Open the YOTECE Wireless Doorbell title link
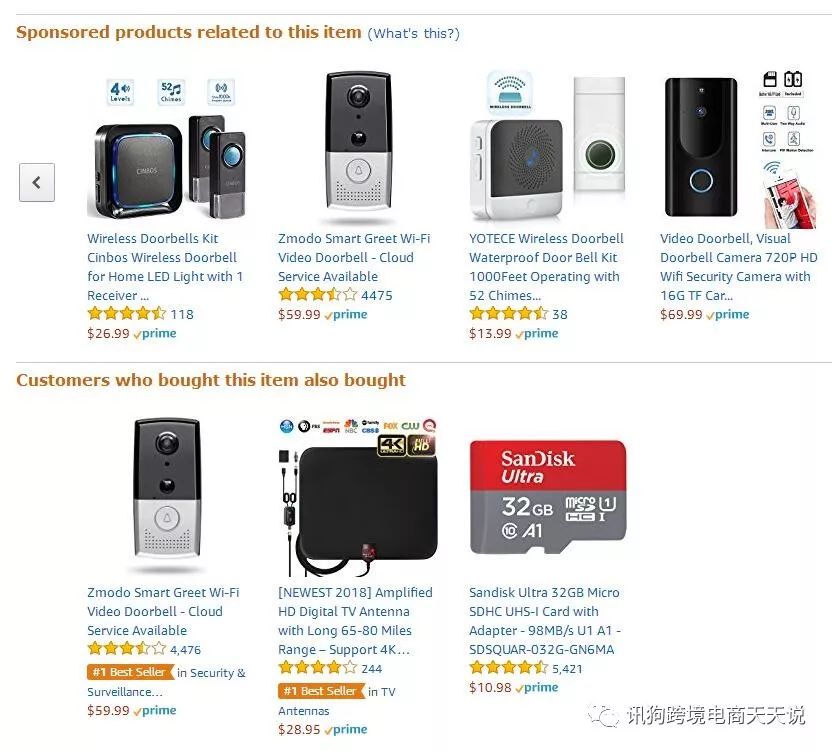 click(x=546, y=266)
